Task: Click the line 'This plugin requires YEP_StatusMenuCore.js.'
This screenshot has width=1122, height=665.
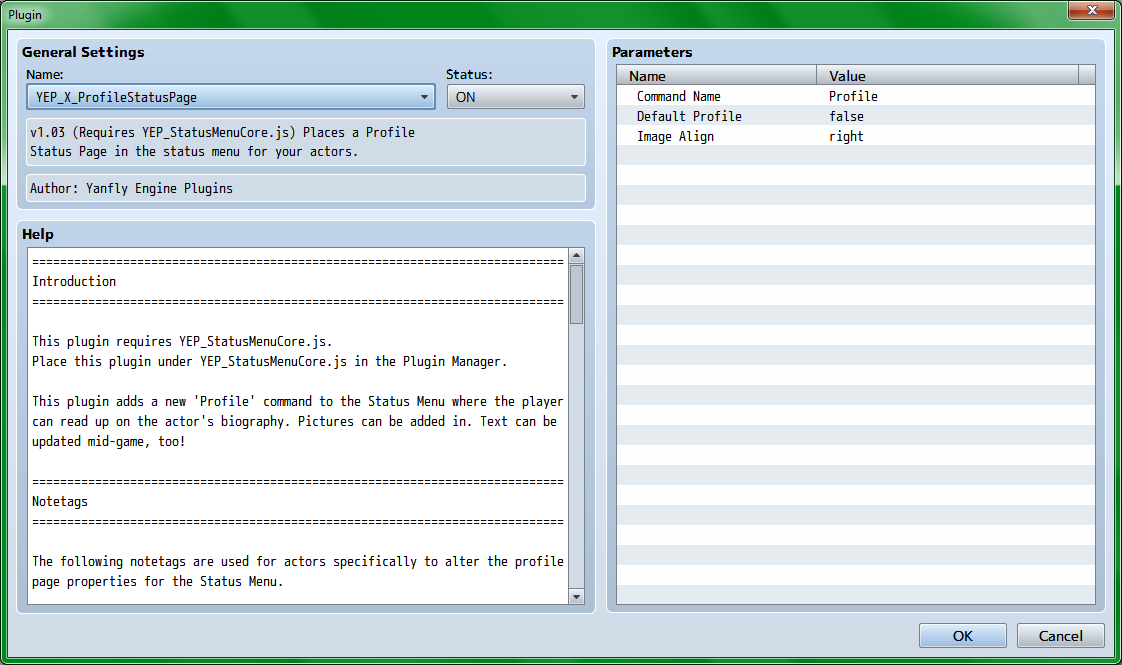Action: (x=182, y=341)
